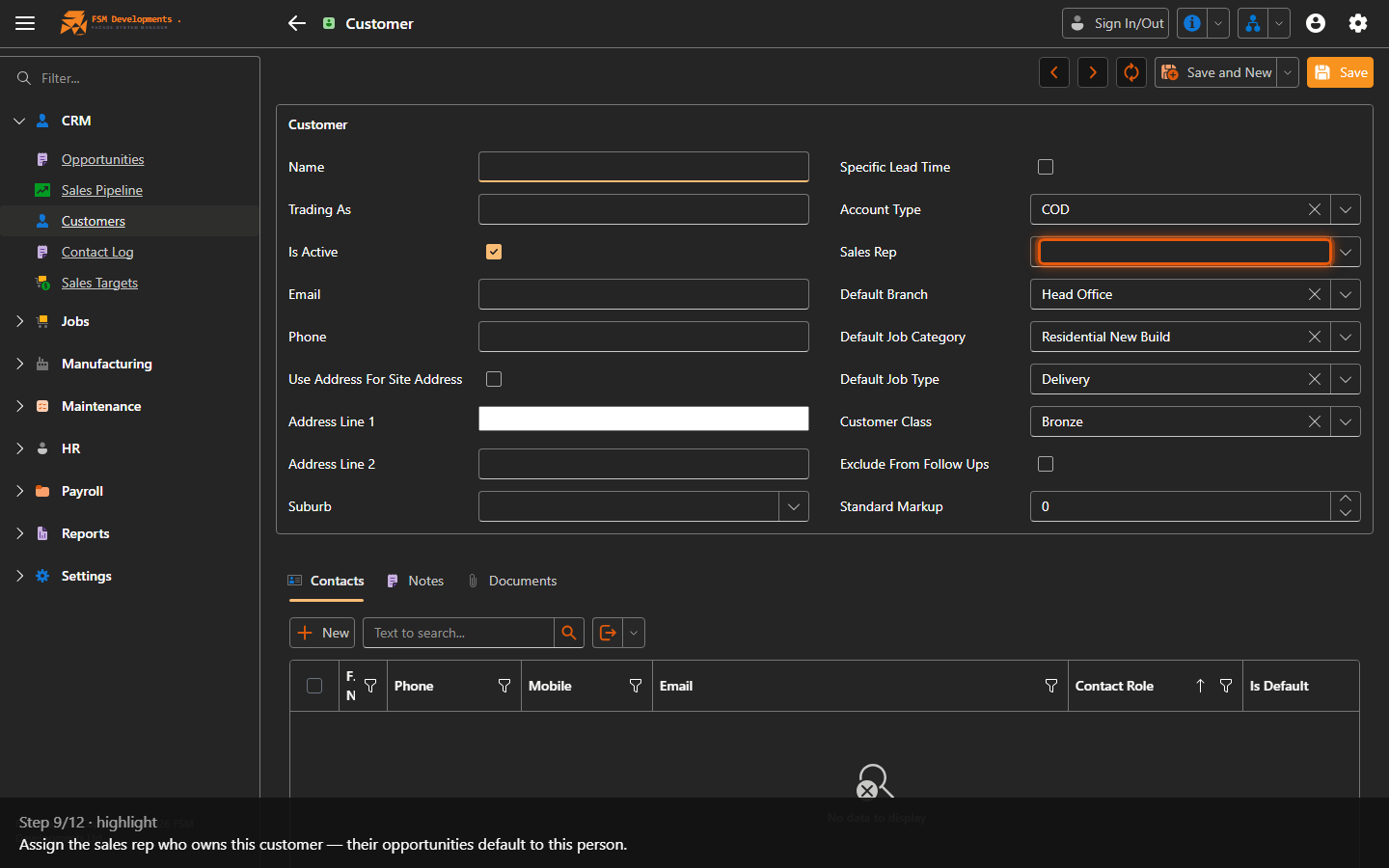The image size is (1389, 868).
Task: Open the settings gear icon
Action: [x=1358, y=23]
